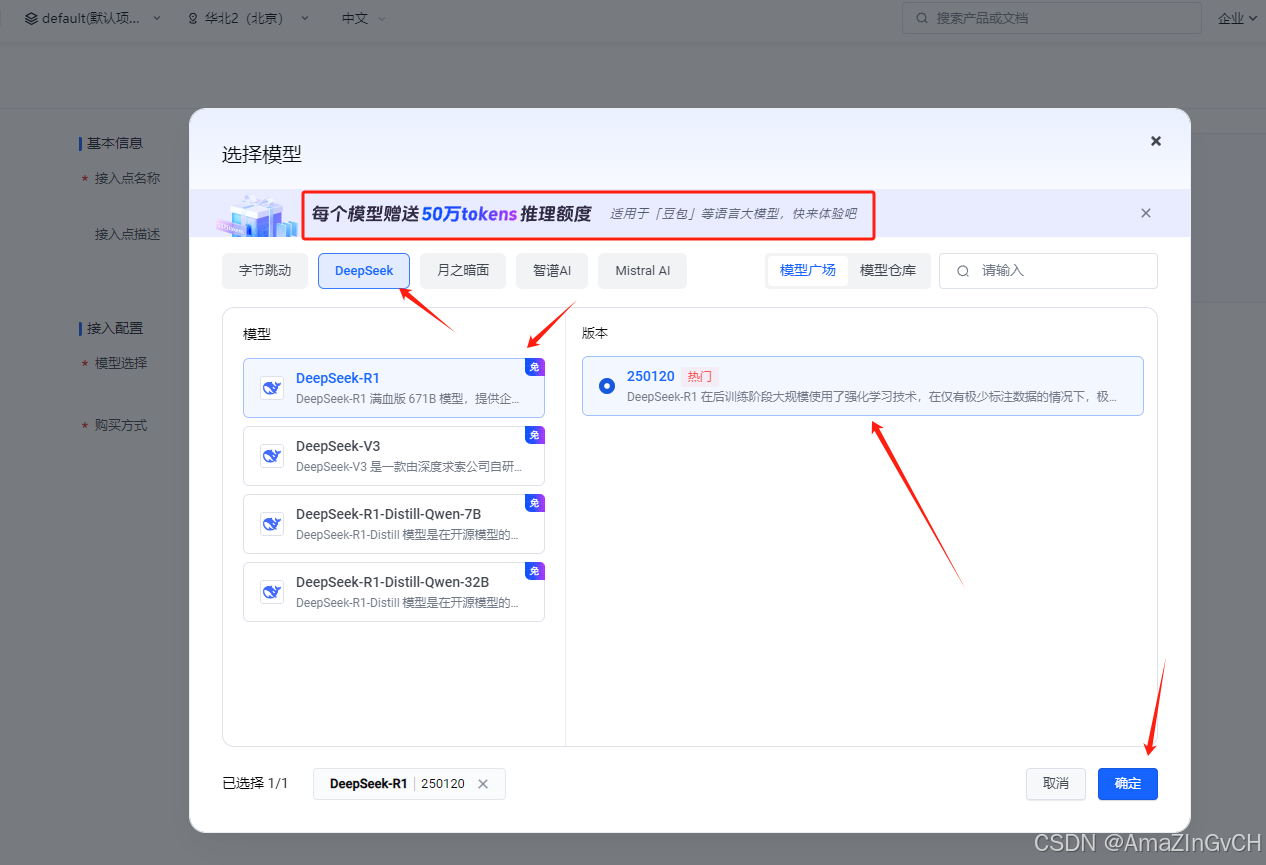
Task: Select the 字节跳动 provider tab
Action: 265,271
